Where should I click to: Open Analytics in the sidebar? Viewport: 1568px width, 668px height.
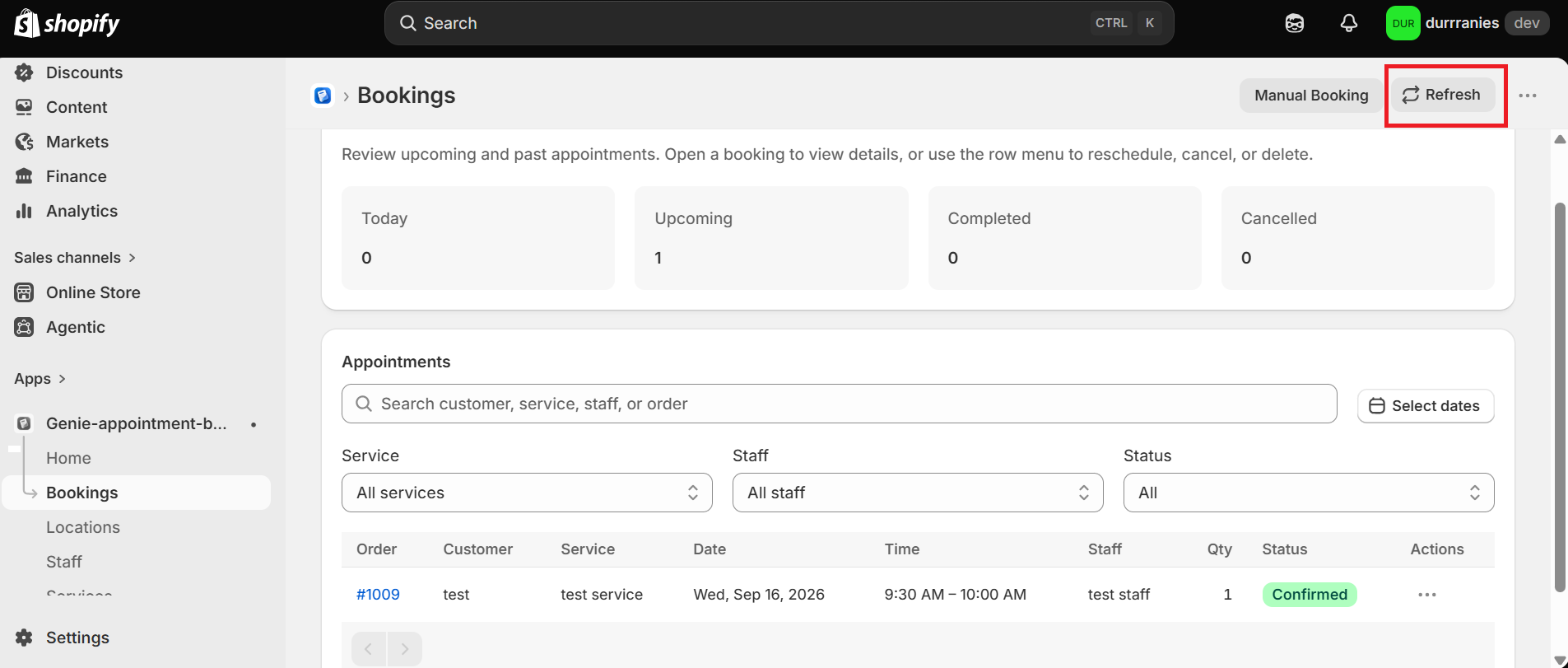(81, 211)
